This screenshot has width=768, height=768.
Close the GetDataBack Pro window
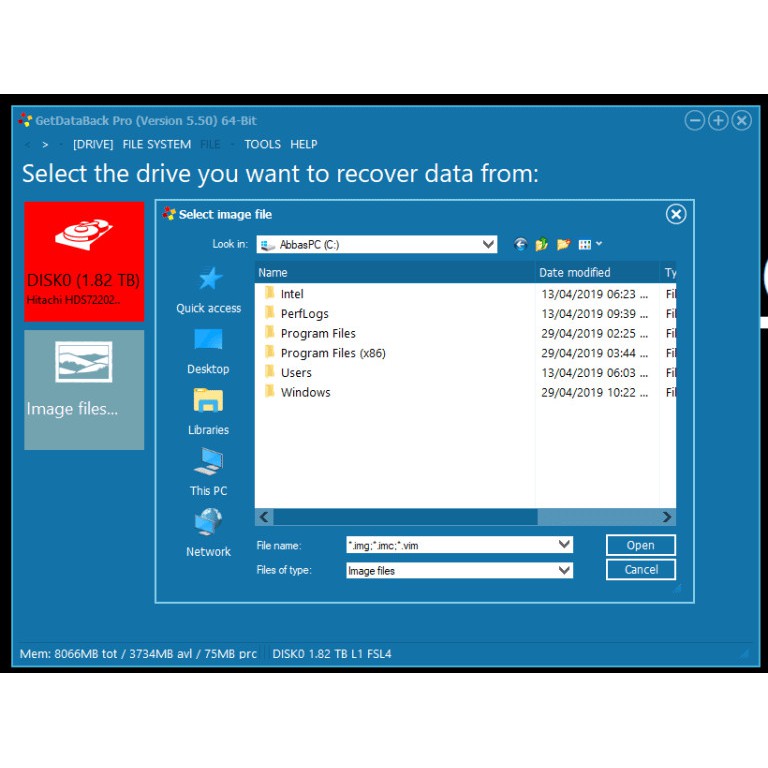pyautogui.click(x=742, y=120)
